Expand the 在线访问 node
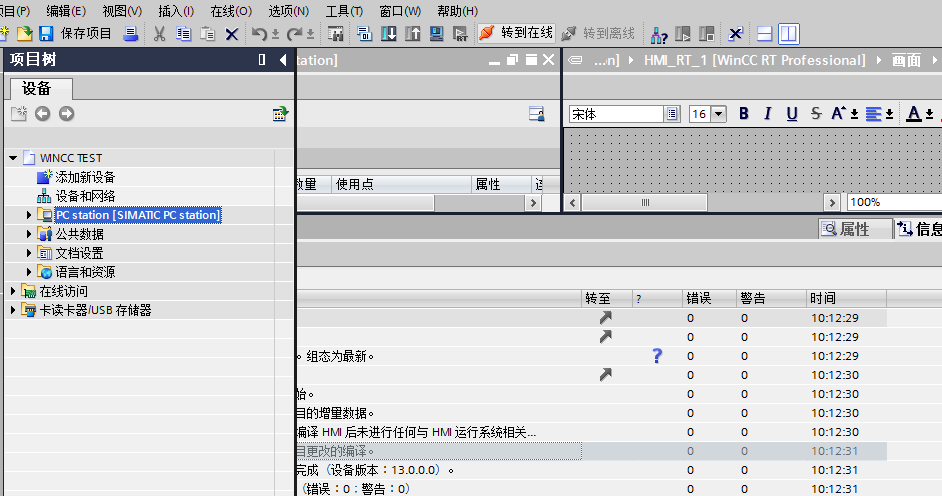 13,291
